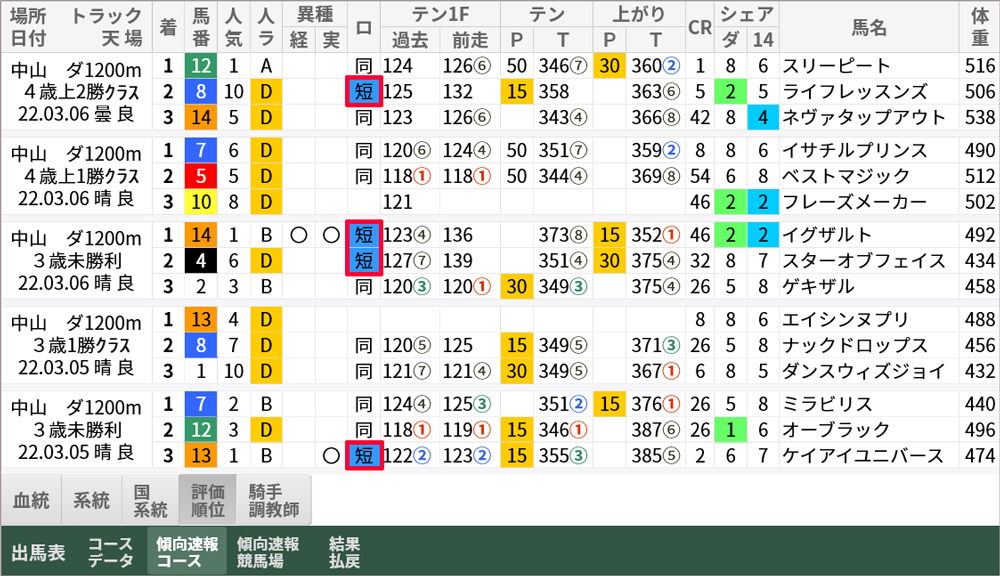
Task: Click the 体重 column header
Action: point(980,27)
